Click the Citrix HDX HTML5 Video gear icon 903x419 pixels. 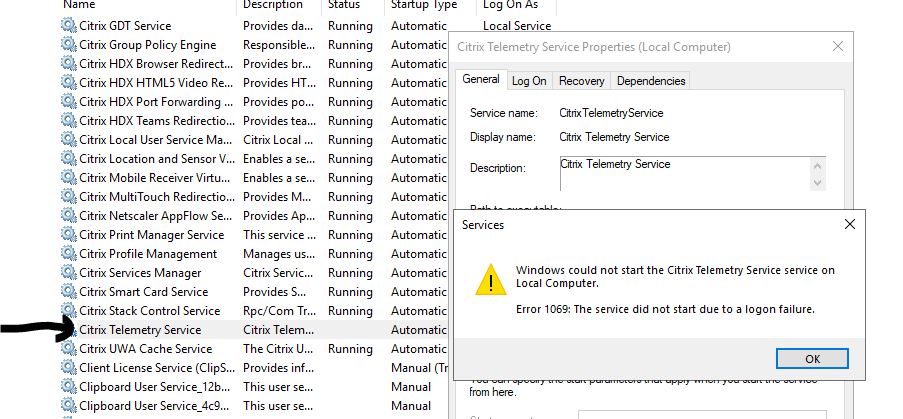[69, 83]
